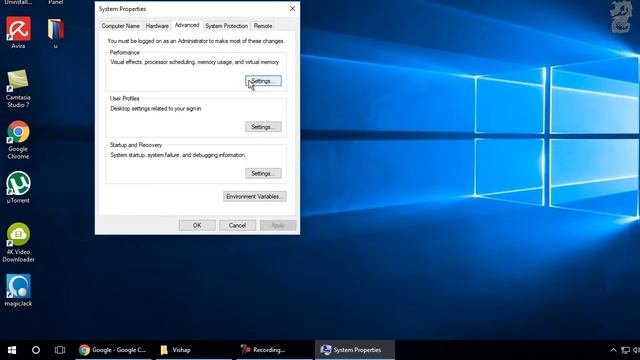640x360 pixels.
Task: Switch to Recording taskbar item
Action: coord(274,350)
